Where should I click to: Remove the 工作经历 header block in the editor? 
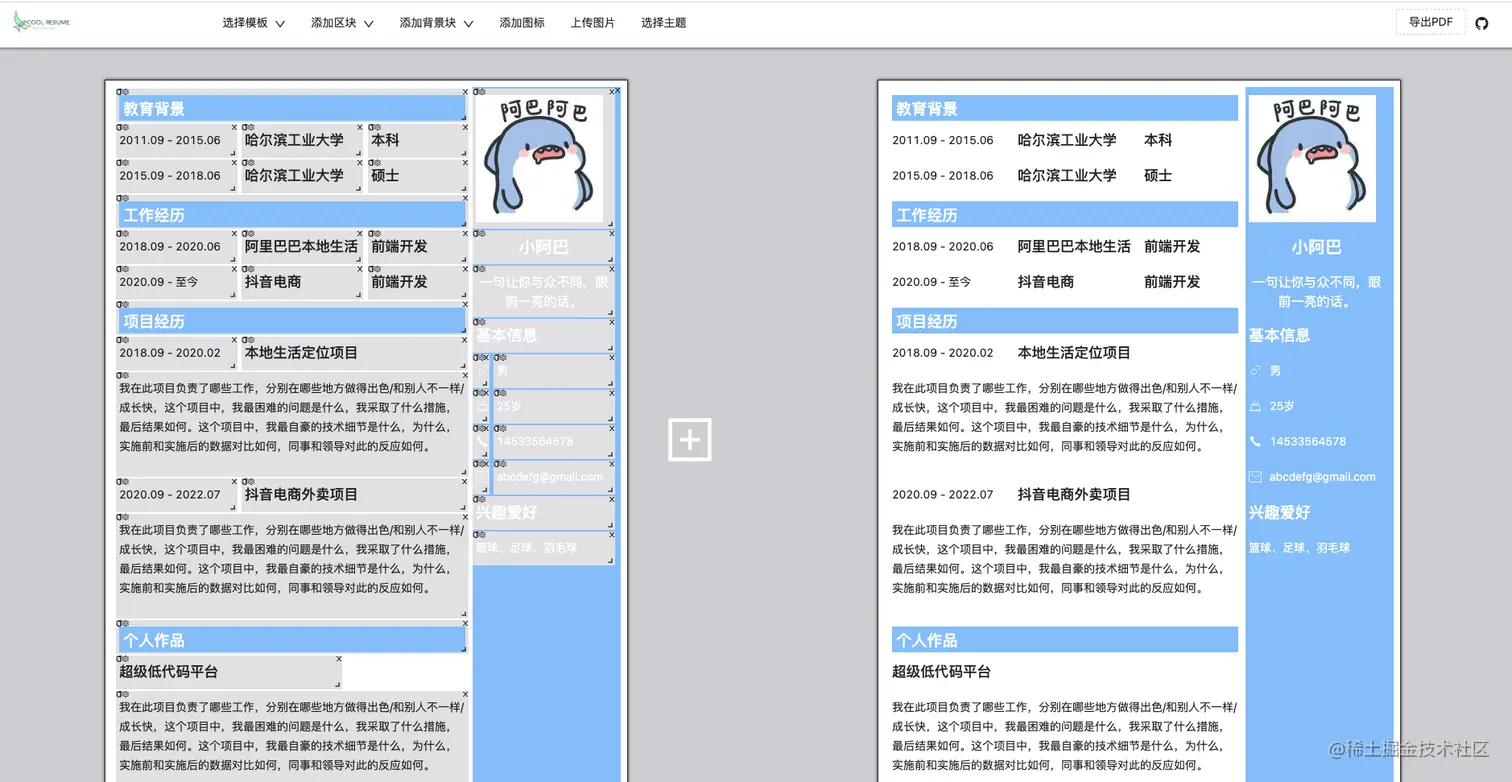click(x=465, y=198)
